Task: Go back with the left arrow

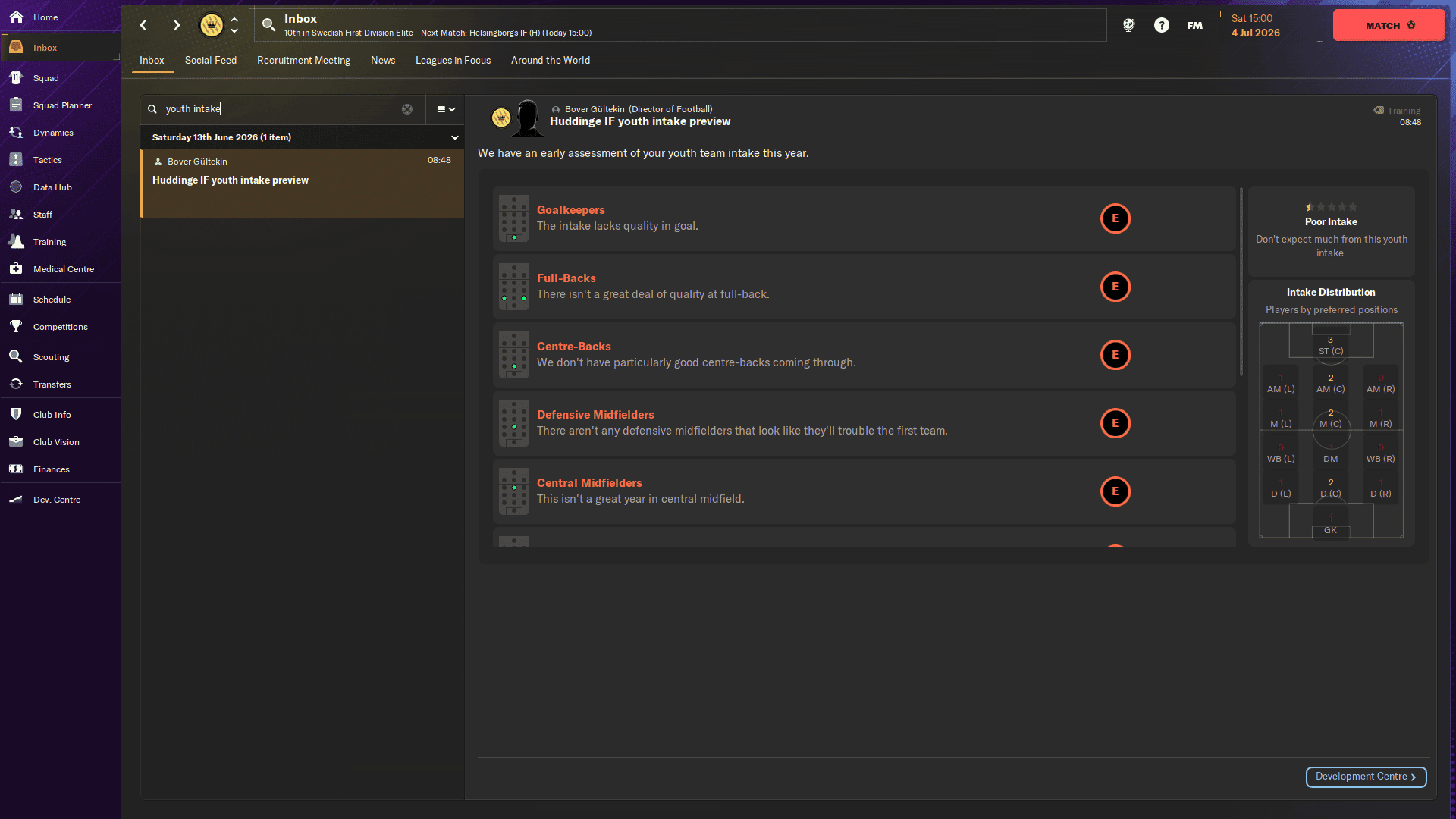Action: pyautogui.click(x=143, y=25)
